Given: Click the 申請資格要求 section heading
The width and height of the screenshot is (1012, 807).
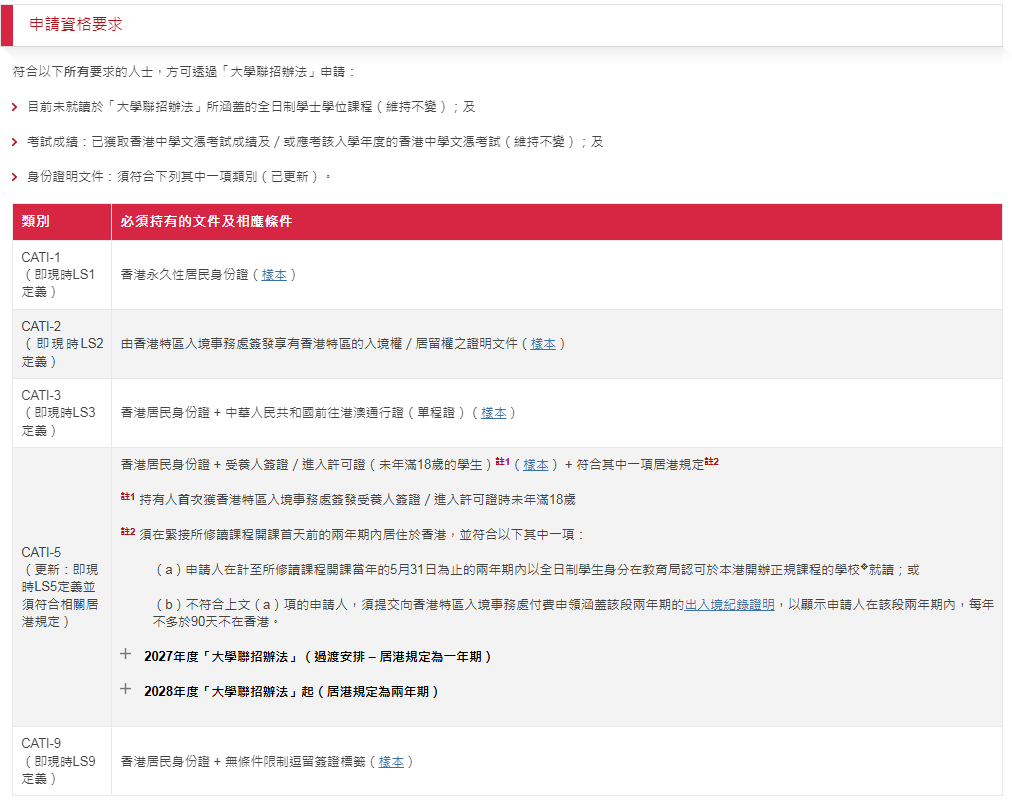Looking at the screenshot, I should pyautogui.click(x=76, y=25).
